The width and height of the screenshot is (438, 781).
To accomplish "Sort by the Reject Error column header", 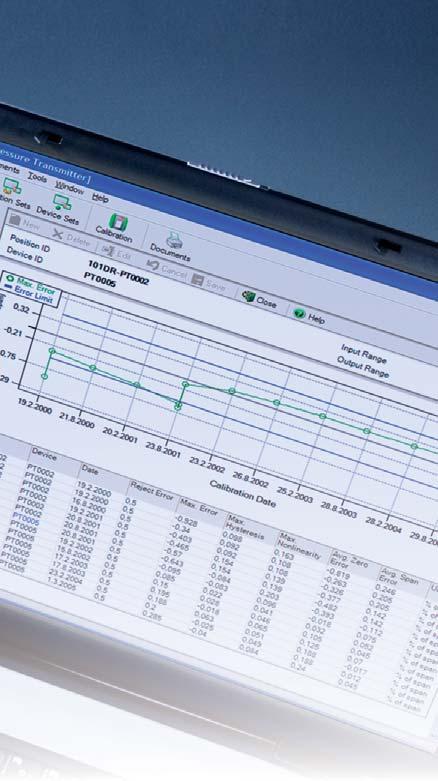I will 152,490.
